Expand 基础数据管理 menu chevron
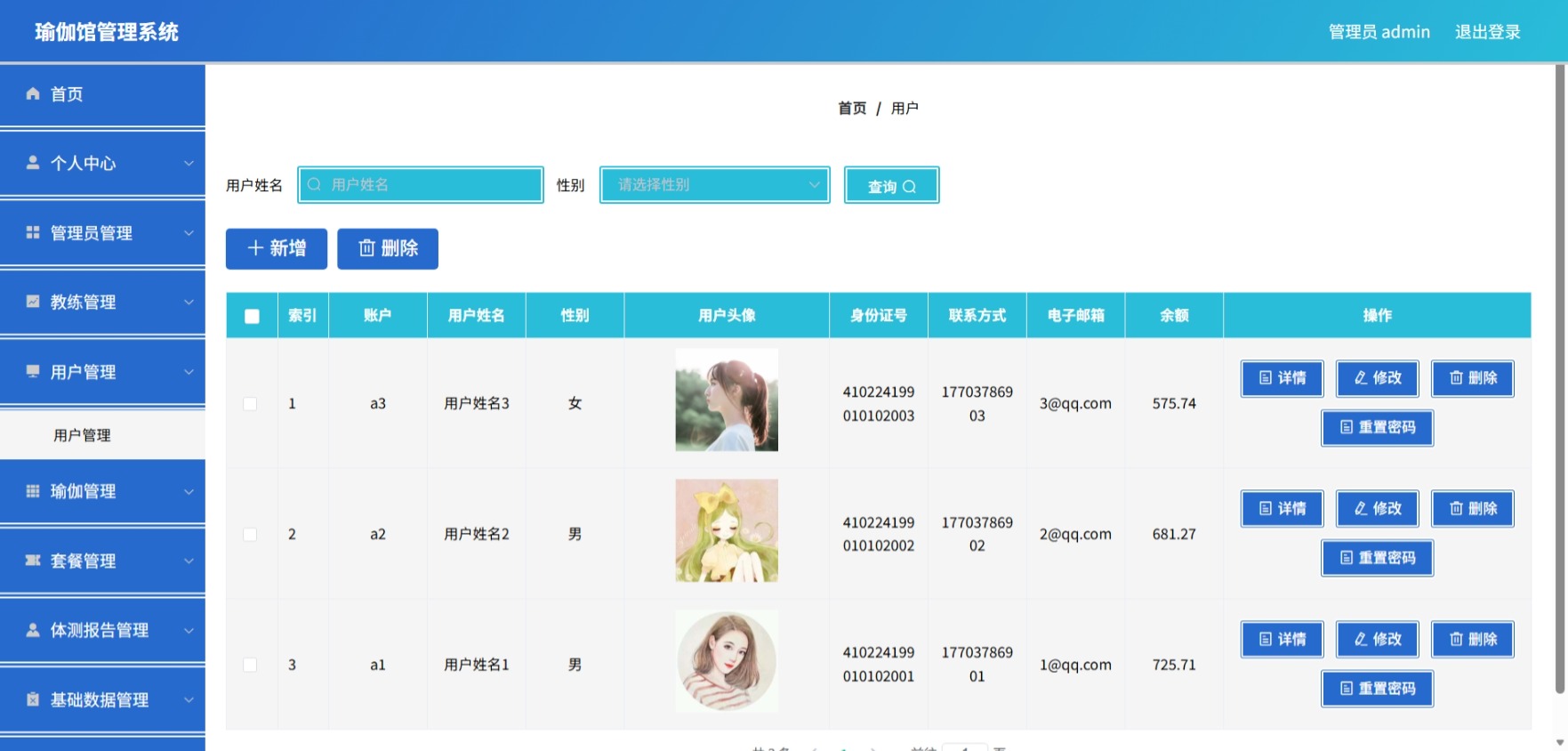The width and height of the screenshot is (1568, 751). (x=189, y=699)
